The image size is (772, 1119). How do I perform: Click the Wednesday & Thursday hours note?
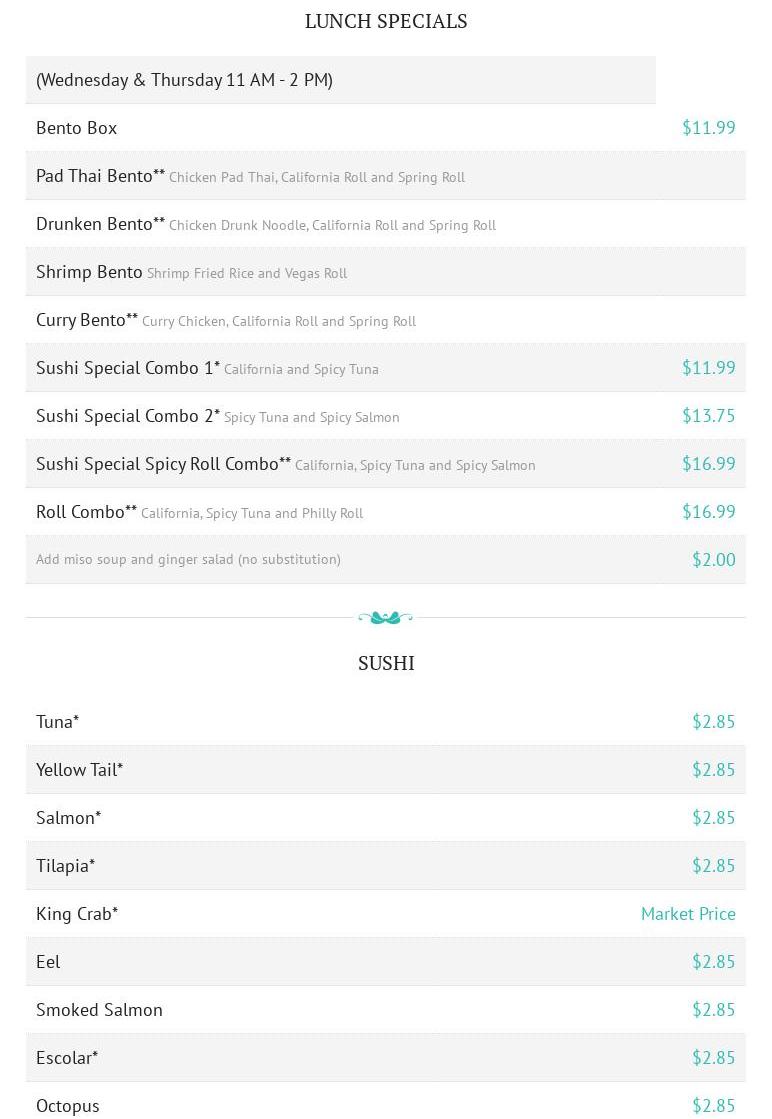(x=184, y=80)
